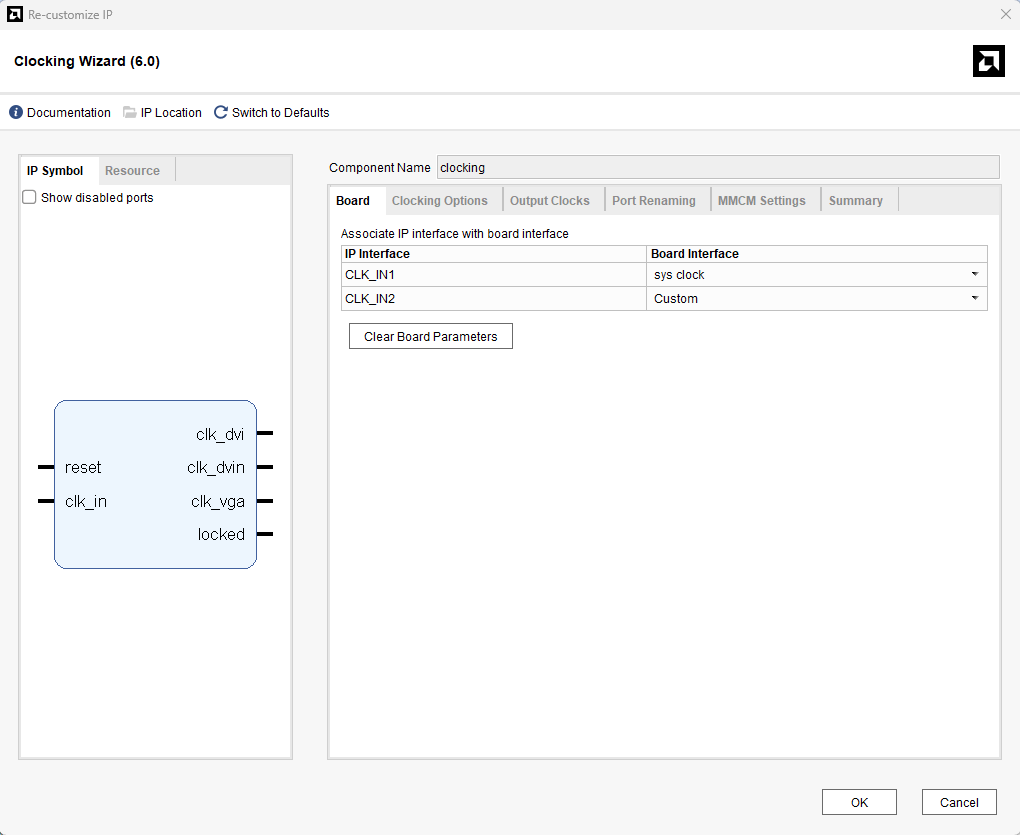
Task: Click the Cancel button
Action: coord(959,802)
